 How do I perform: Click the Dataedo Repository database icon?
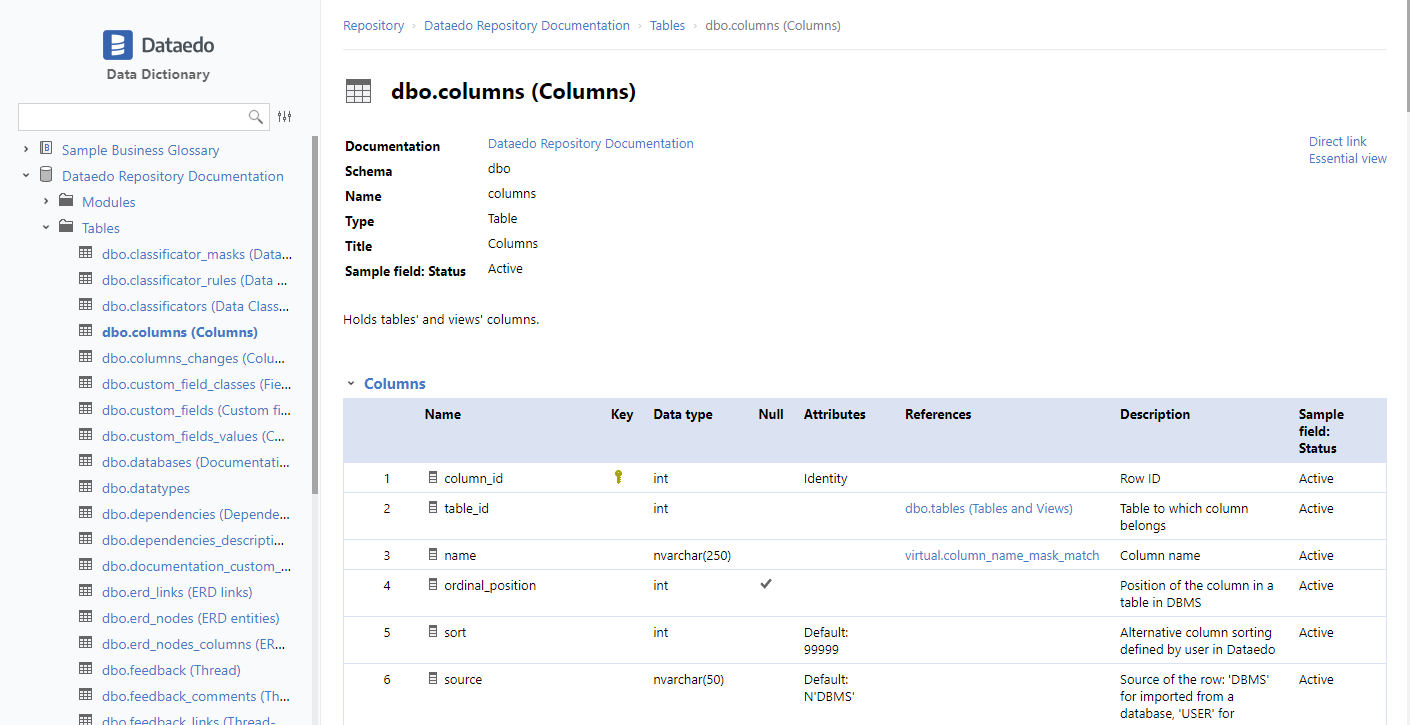coord(46,175)
